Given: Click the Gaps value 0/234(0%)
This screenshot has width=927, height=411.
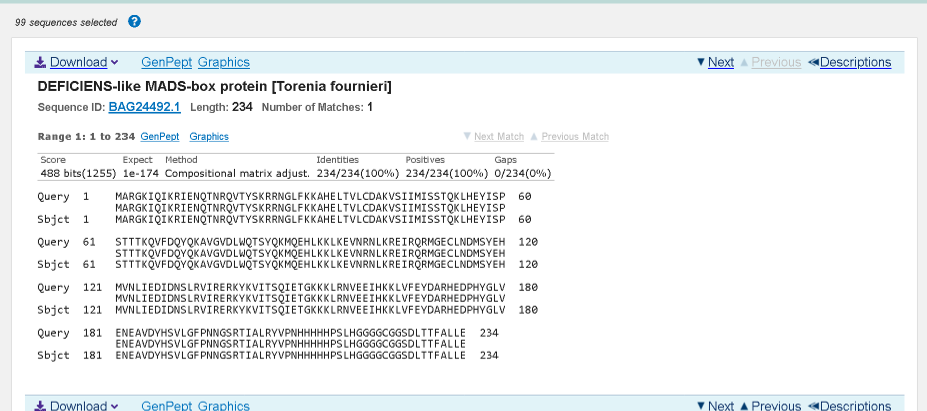Looking at the screenshot, I should (x=523, y=174).
